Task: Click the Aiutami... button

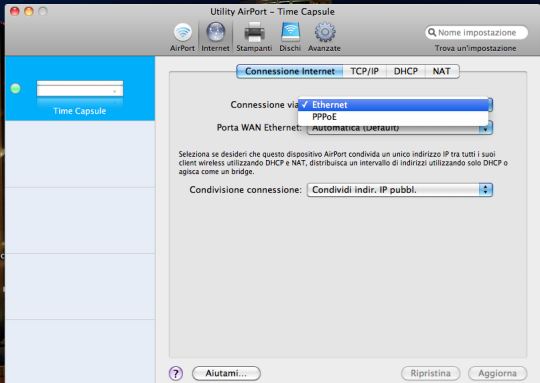Action: [226, 373]
